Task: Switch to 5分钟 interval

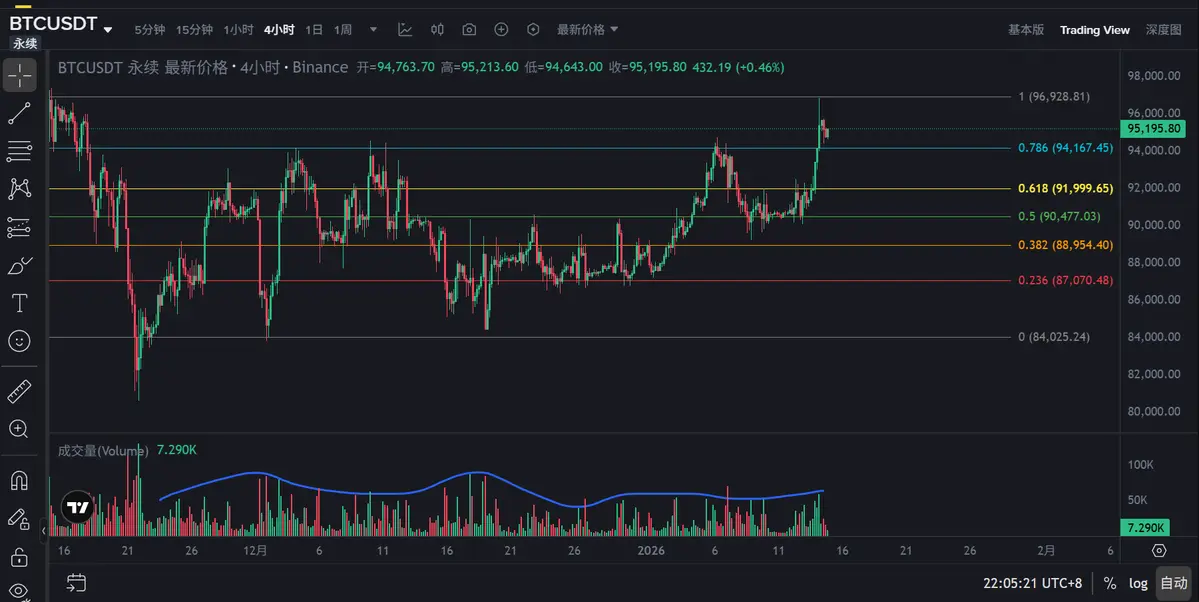Action: 150,30
